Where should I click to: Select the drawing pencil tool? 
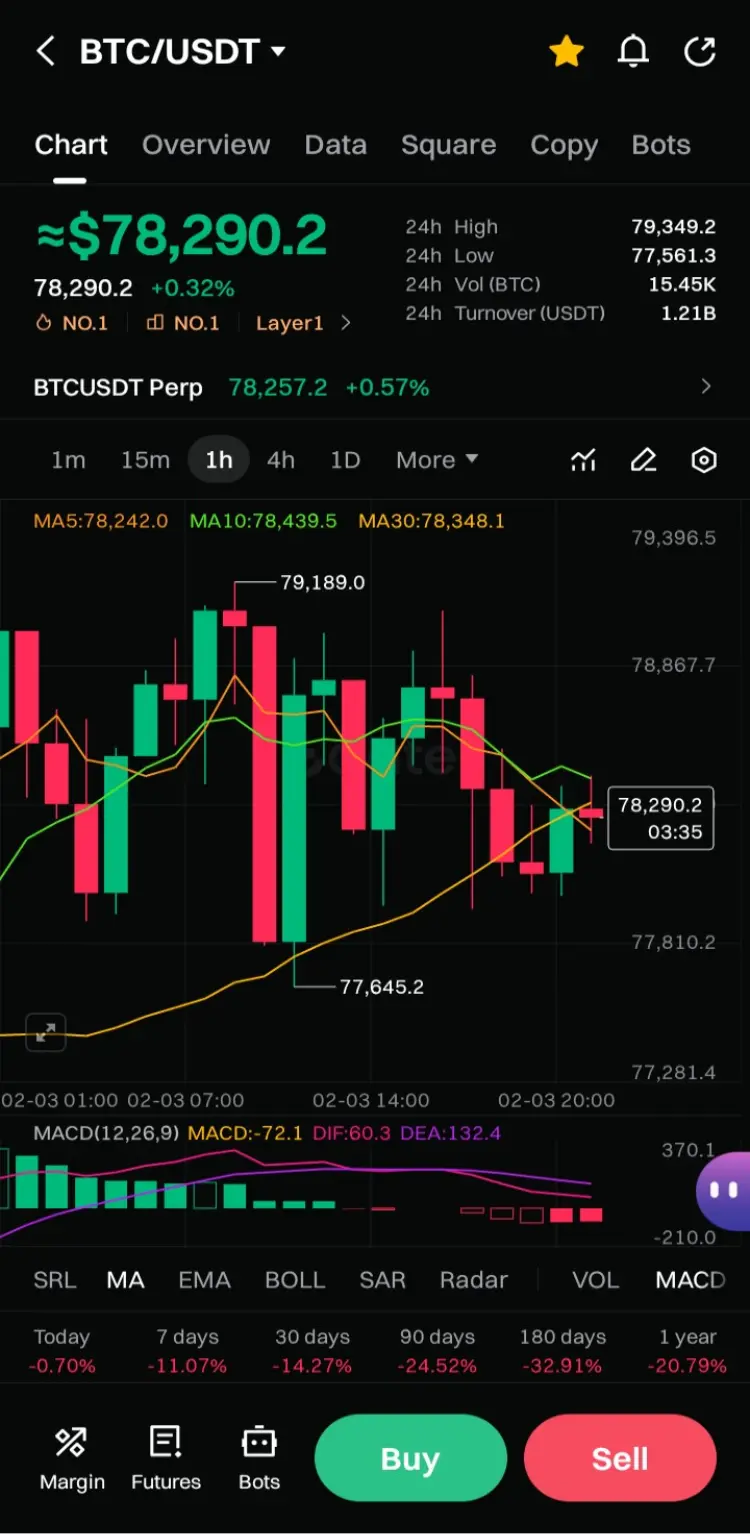click(644, 460)
